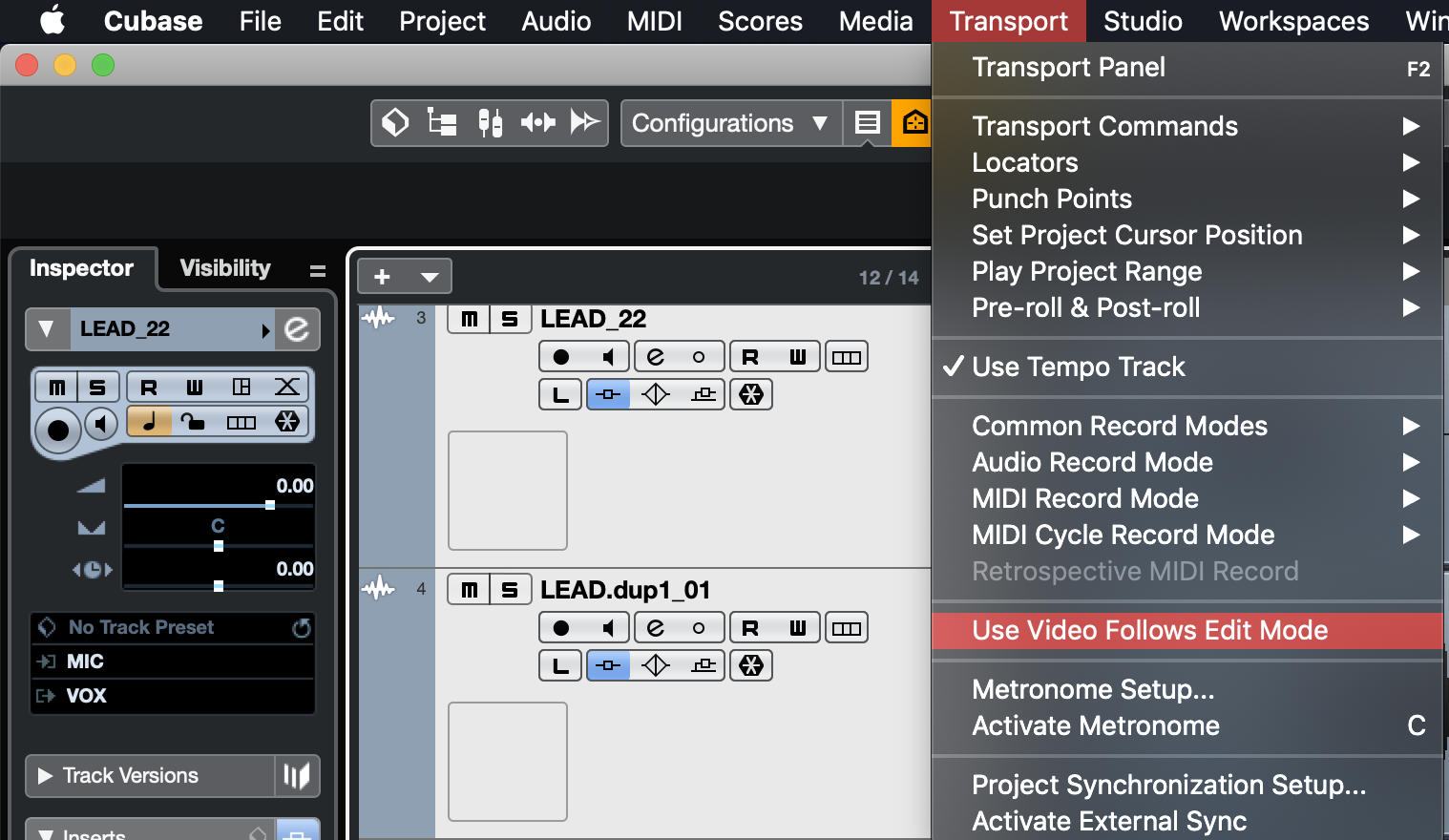Open the MIC input routing selector
Image resolution: width=1449 pixels, height=840 pixels.
(173, 661)
